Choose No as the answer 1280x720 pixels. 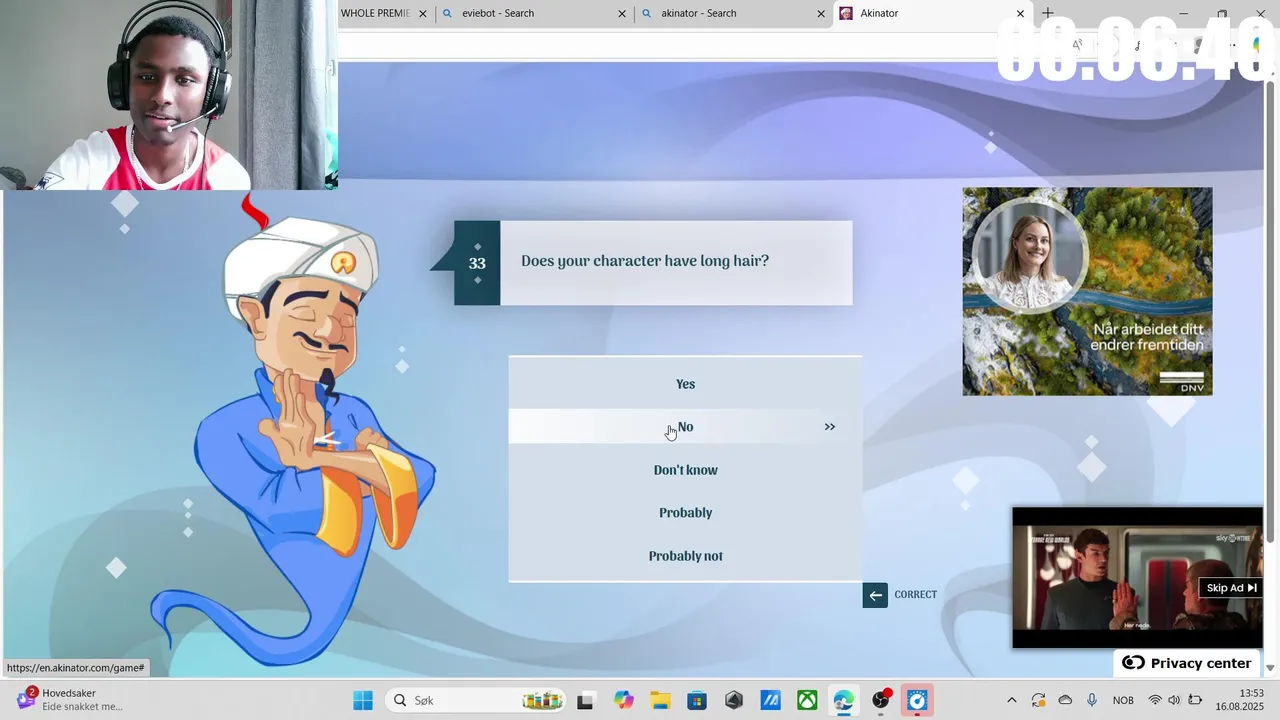coord(685,427)
